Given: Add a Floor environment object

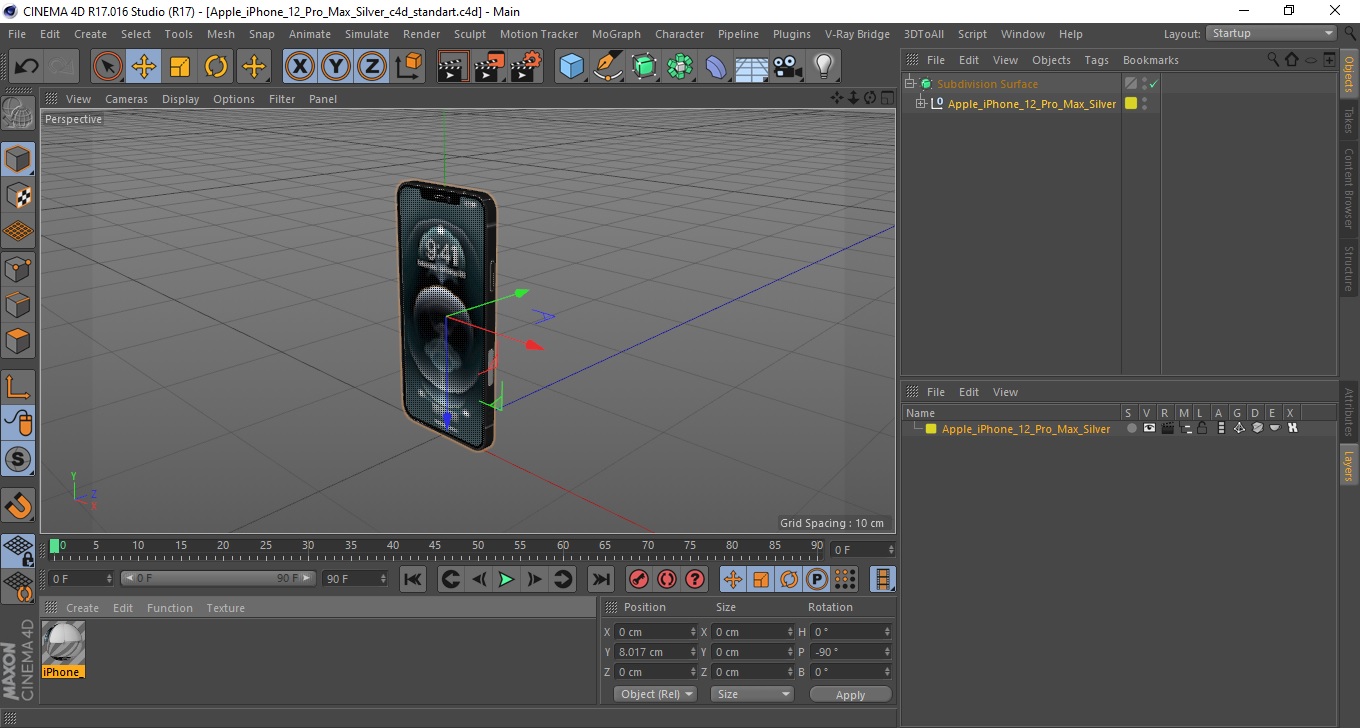Looking at the screenshot, I should coord(751,67).
